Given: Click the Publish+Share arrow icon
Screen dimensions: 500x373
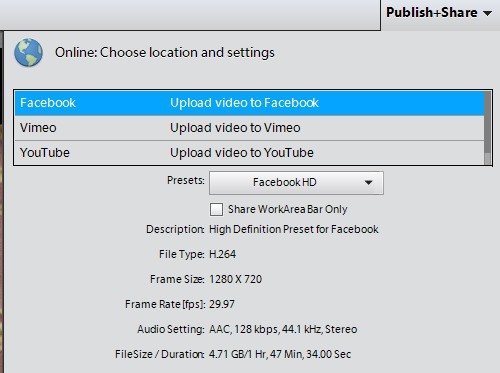Looking at the screenshot, I should [x=487, y=13].
